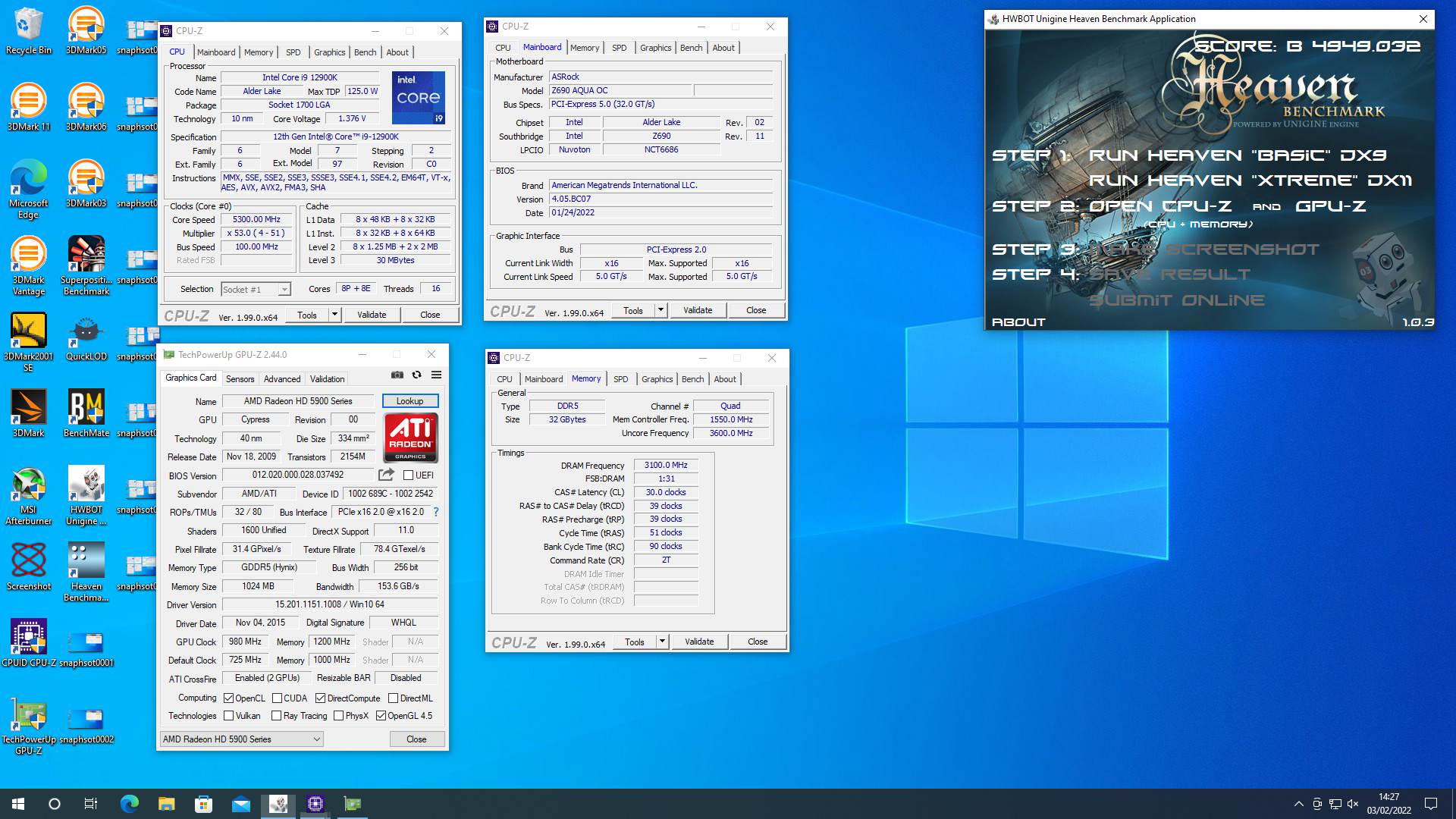This screenshot has height=819, width=1456.
Task: Open SPD tab in Mainboard CPU-Z window
Action: [x=620, y=48]
